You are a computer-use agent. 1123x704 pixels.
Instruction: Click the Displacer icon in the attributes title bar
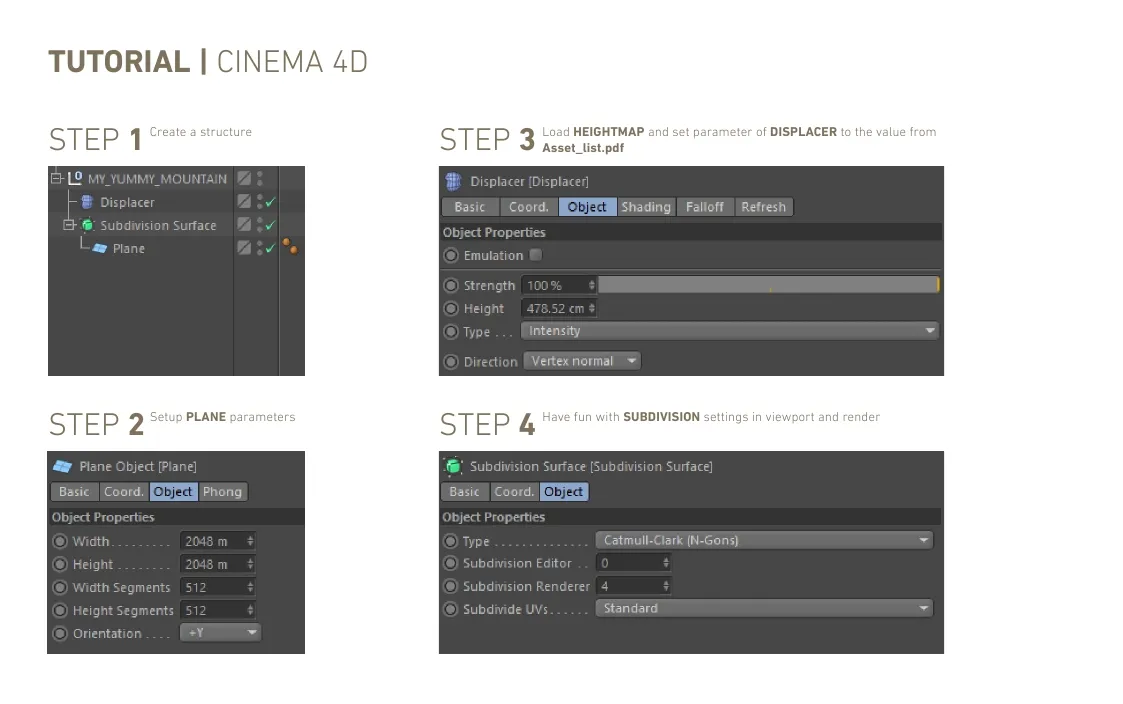coord(451,181)
